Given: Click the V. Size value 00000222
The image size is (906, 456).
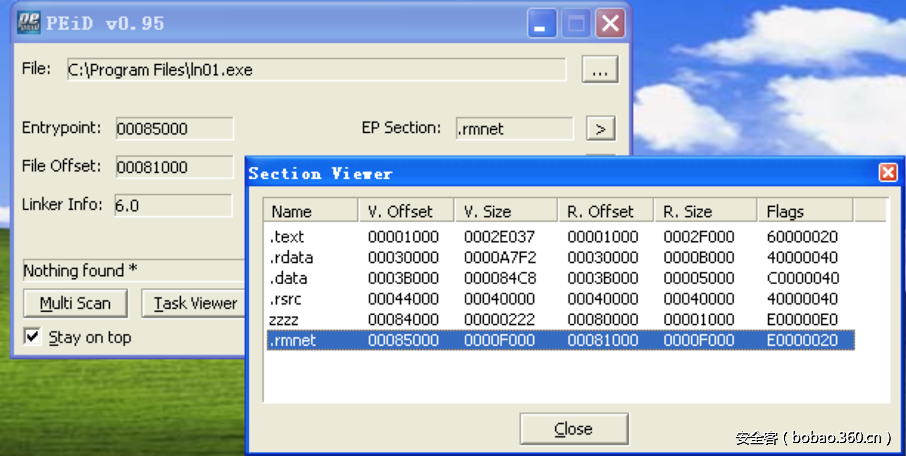Looking at the screenshot, I should [x=499, y=320].
